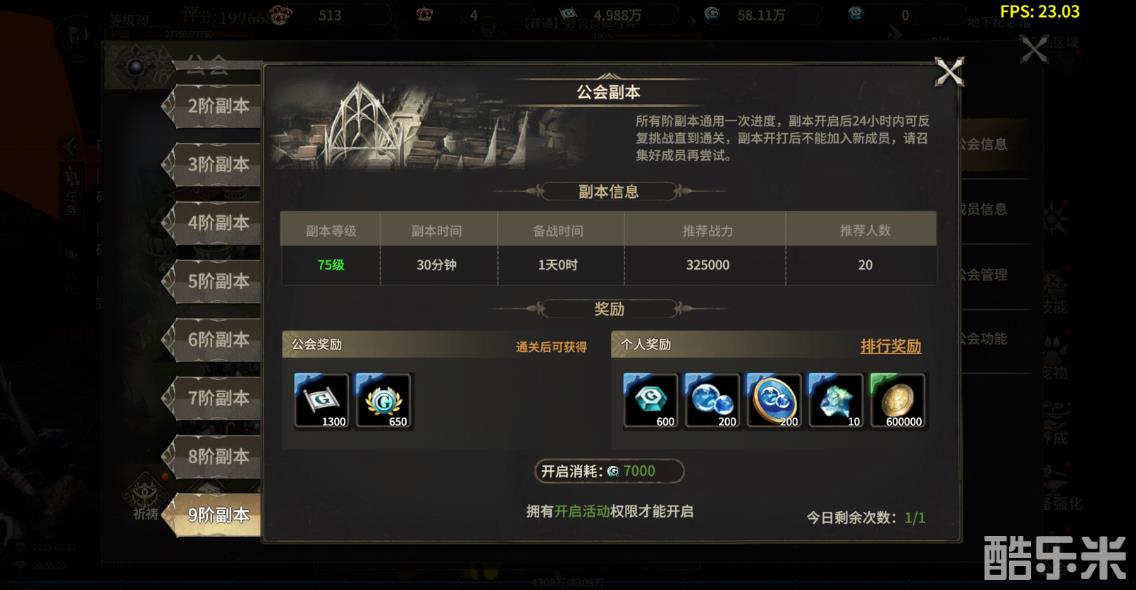Open the 排行奖励 ranking rewards link
The image size is (1136, 590).
890,346
